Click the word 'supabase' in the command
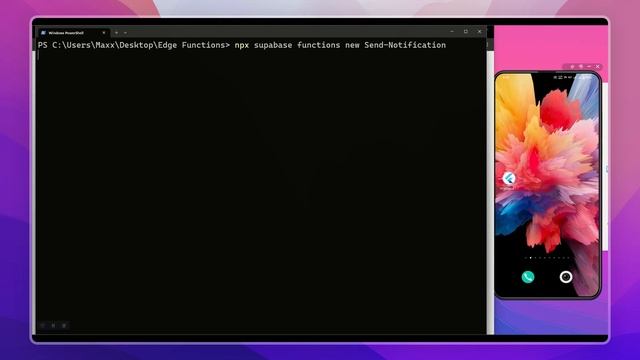The height and width of the screenshot is (360, 640). tap(273, 45)
